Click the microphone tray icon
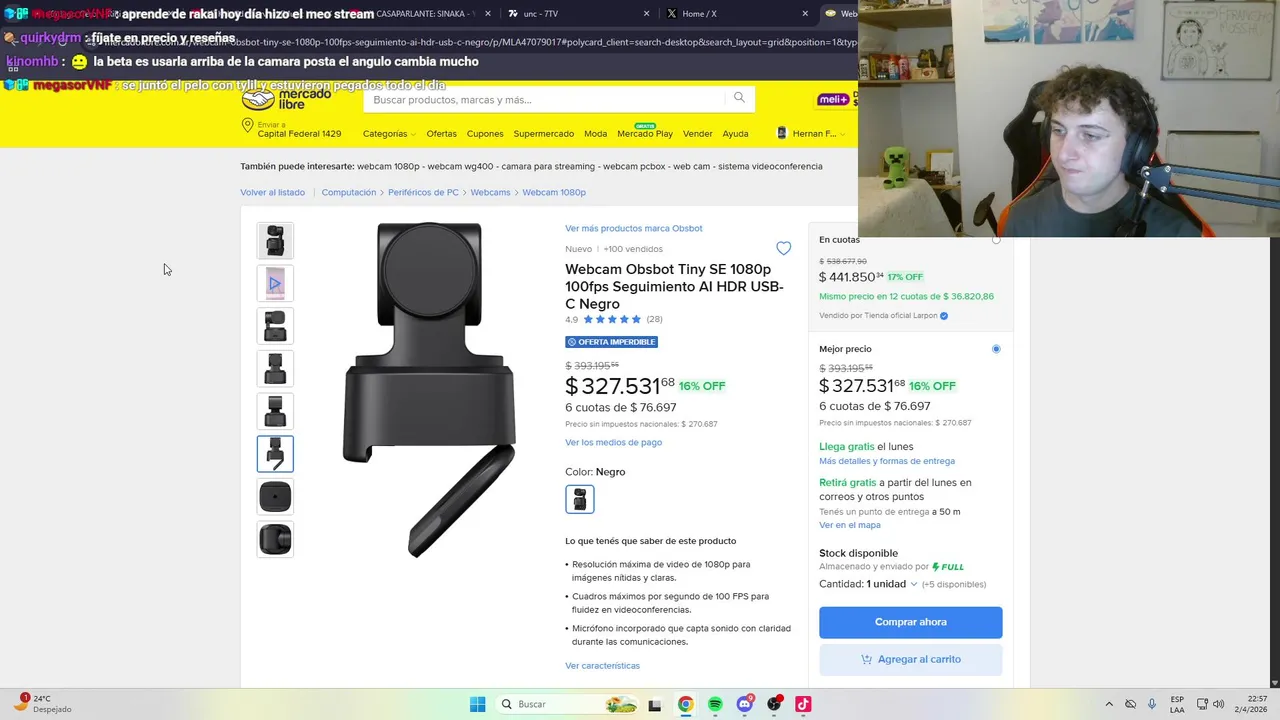This screenshot has height=720, width=1280. coord(1152,704)
